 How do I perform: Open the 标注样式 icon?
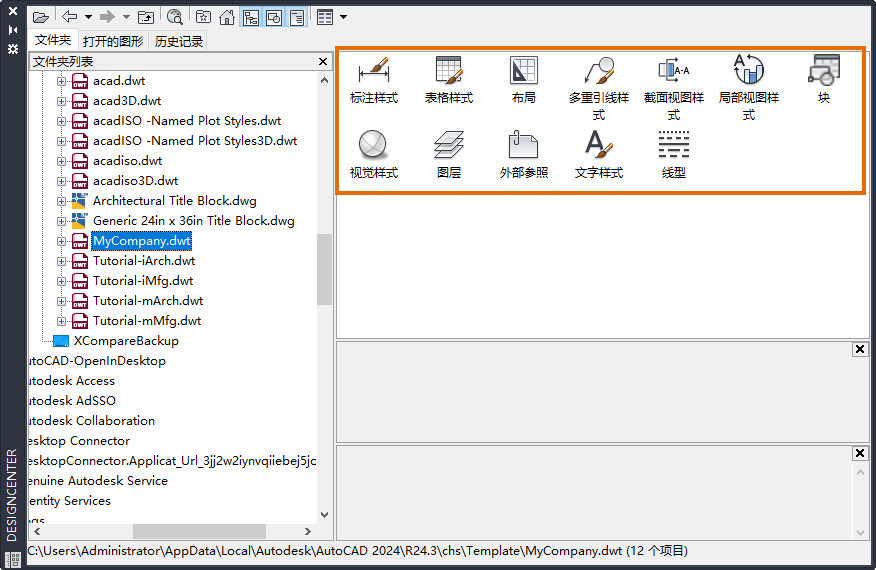374,80
